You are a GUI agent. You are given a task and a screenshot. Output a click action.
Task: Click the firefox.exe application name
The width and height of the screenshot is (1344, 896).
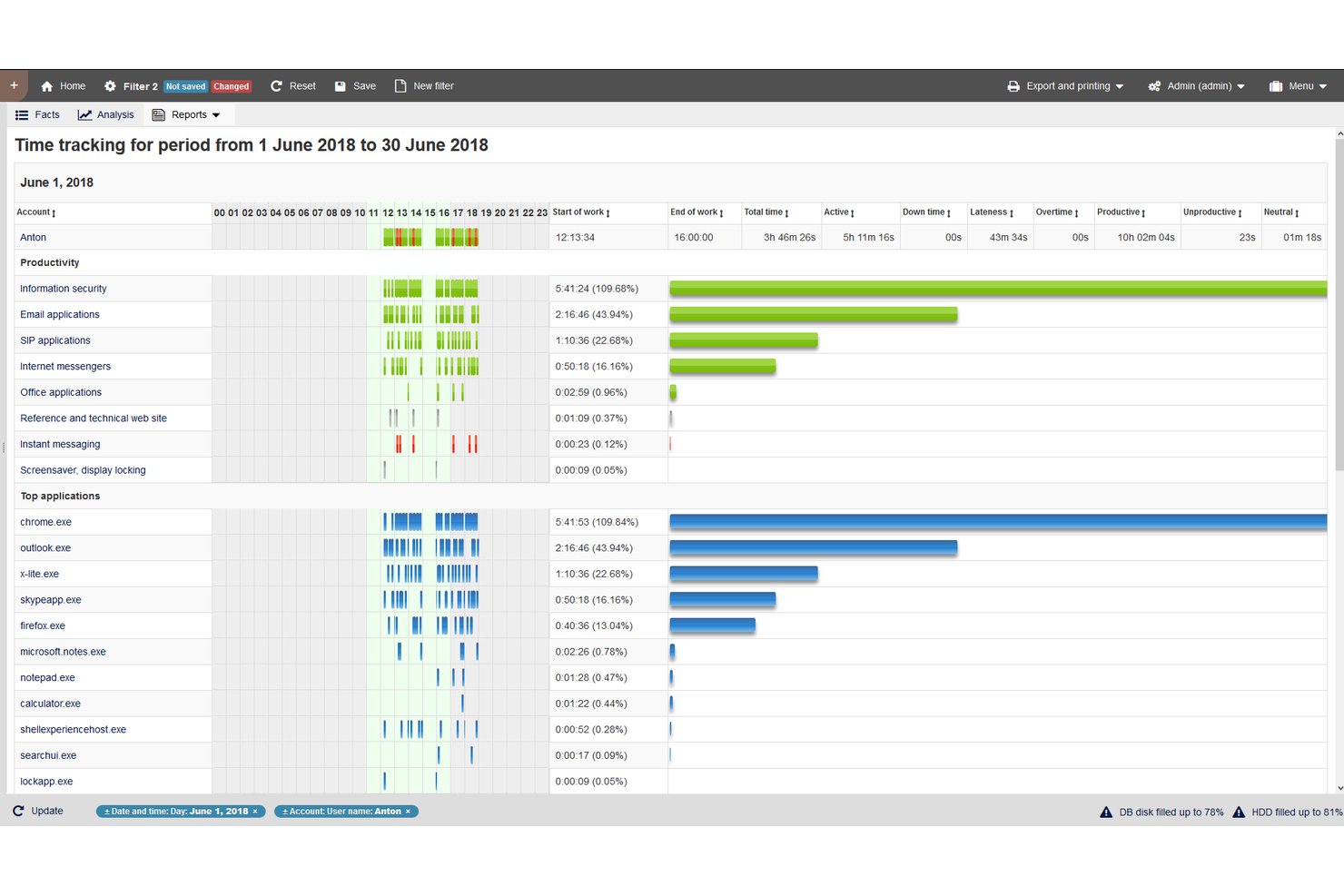point(43,626)
